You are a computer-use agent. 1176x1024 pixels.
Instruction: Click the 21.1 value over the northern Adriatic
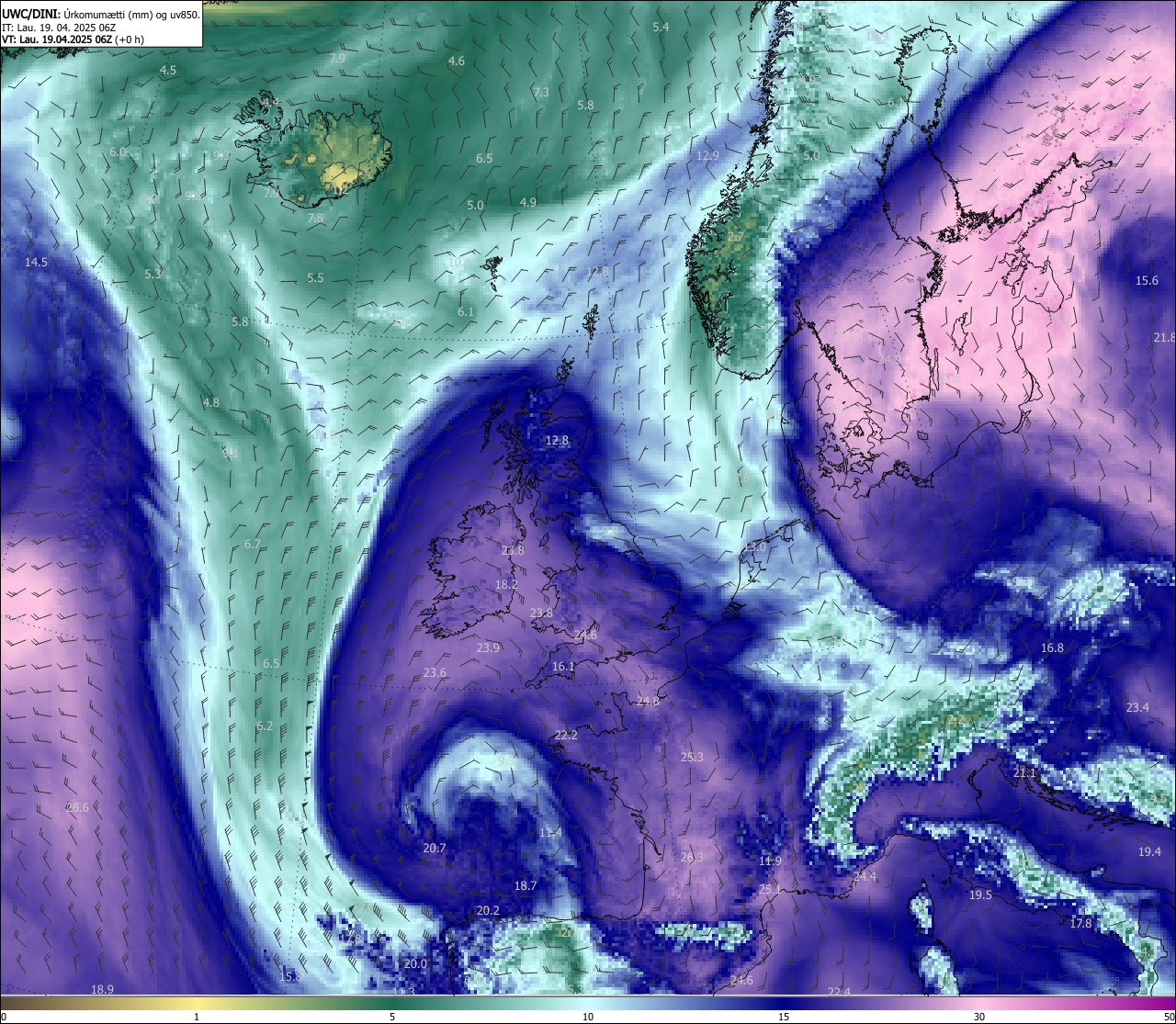1024,773
